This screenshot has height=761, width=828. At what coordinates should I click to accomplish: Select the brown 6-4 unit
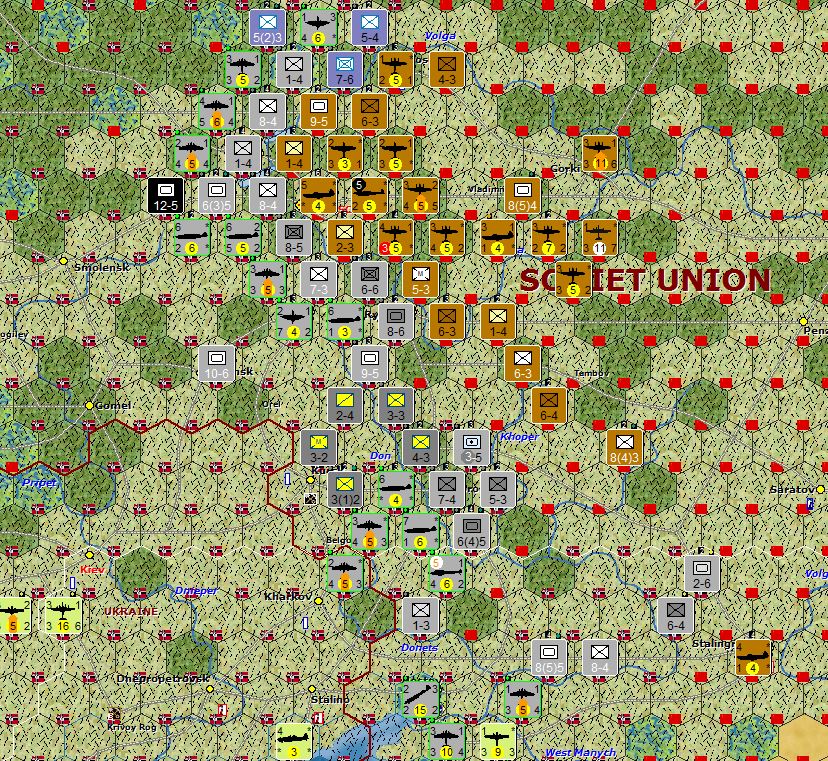(x=549, y=406)
